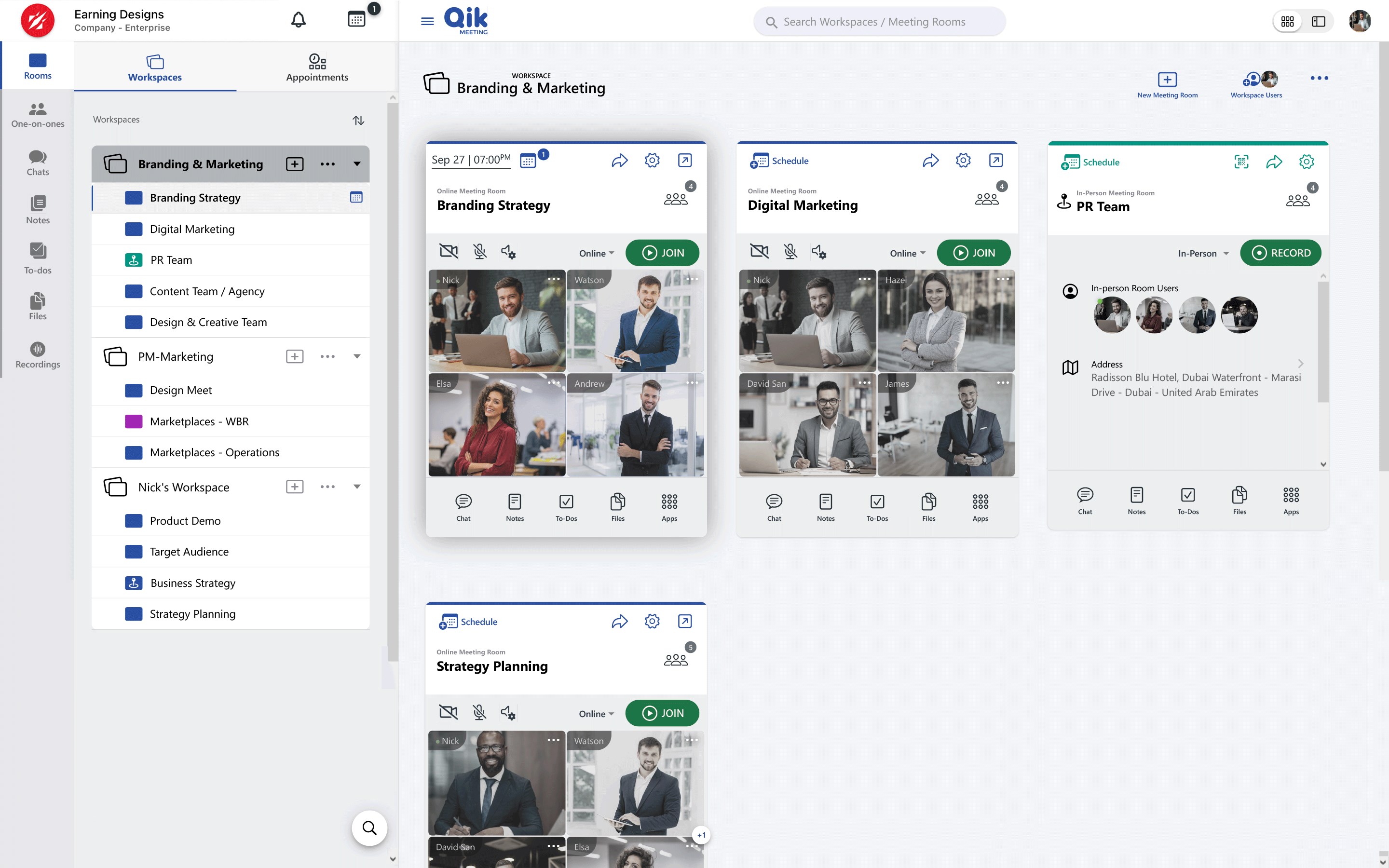Select Marketplaces - WBR room in list
The width and height of the screenshot is (1389, 868).
click(x=199, y=421)
